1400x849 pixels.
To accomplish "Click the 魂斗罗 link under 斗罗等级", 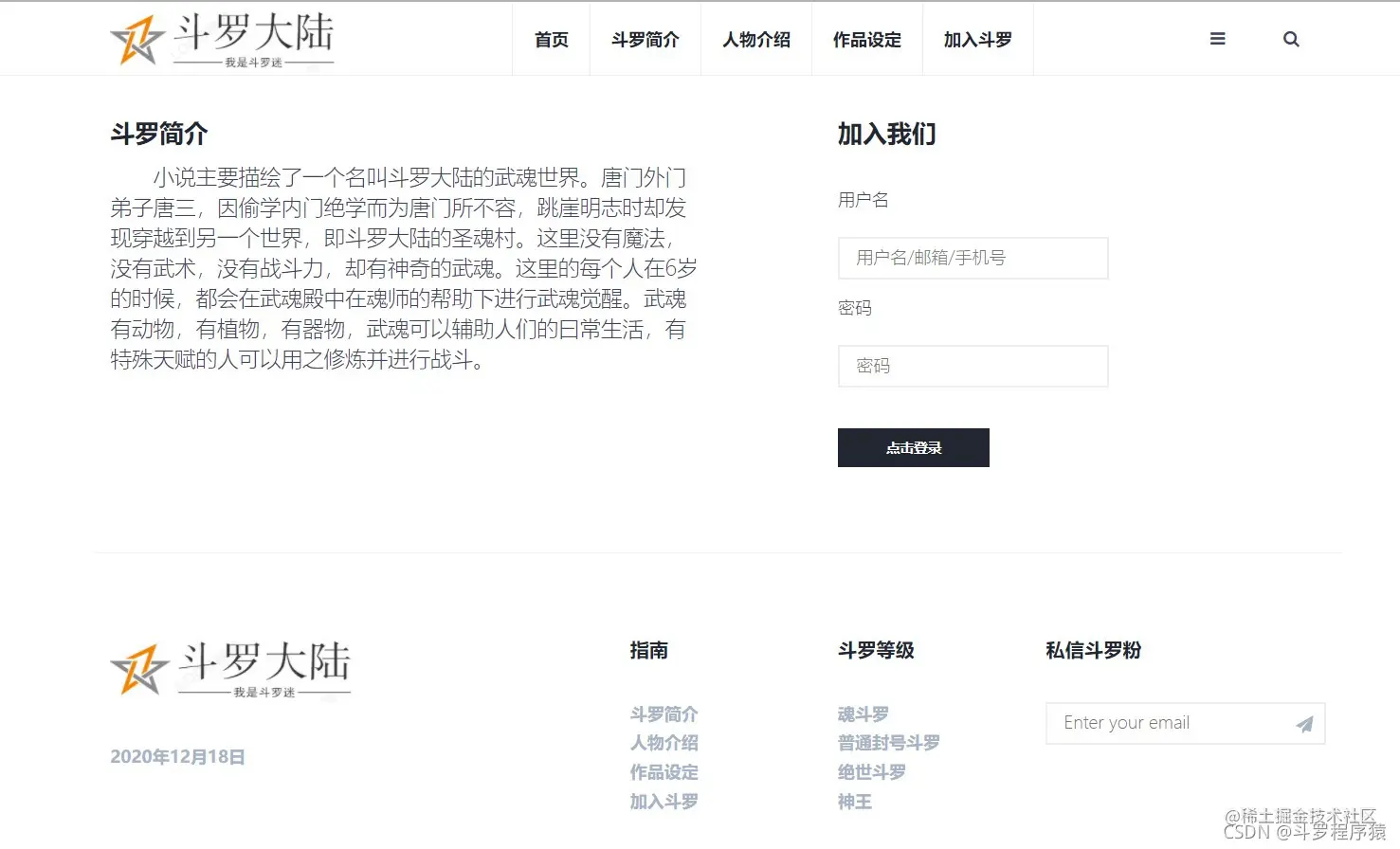I will [x=862, y=714].
